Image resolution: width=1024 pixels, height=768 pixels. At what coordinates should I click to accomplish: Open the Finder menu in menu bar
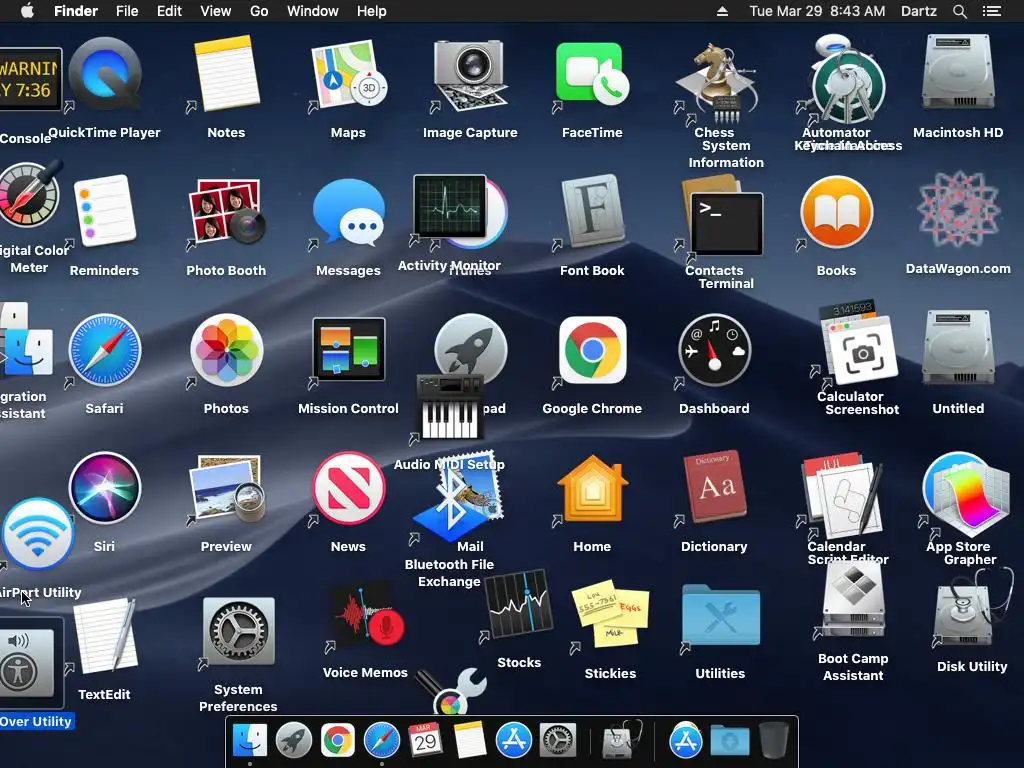76,11
